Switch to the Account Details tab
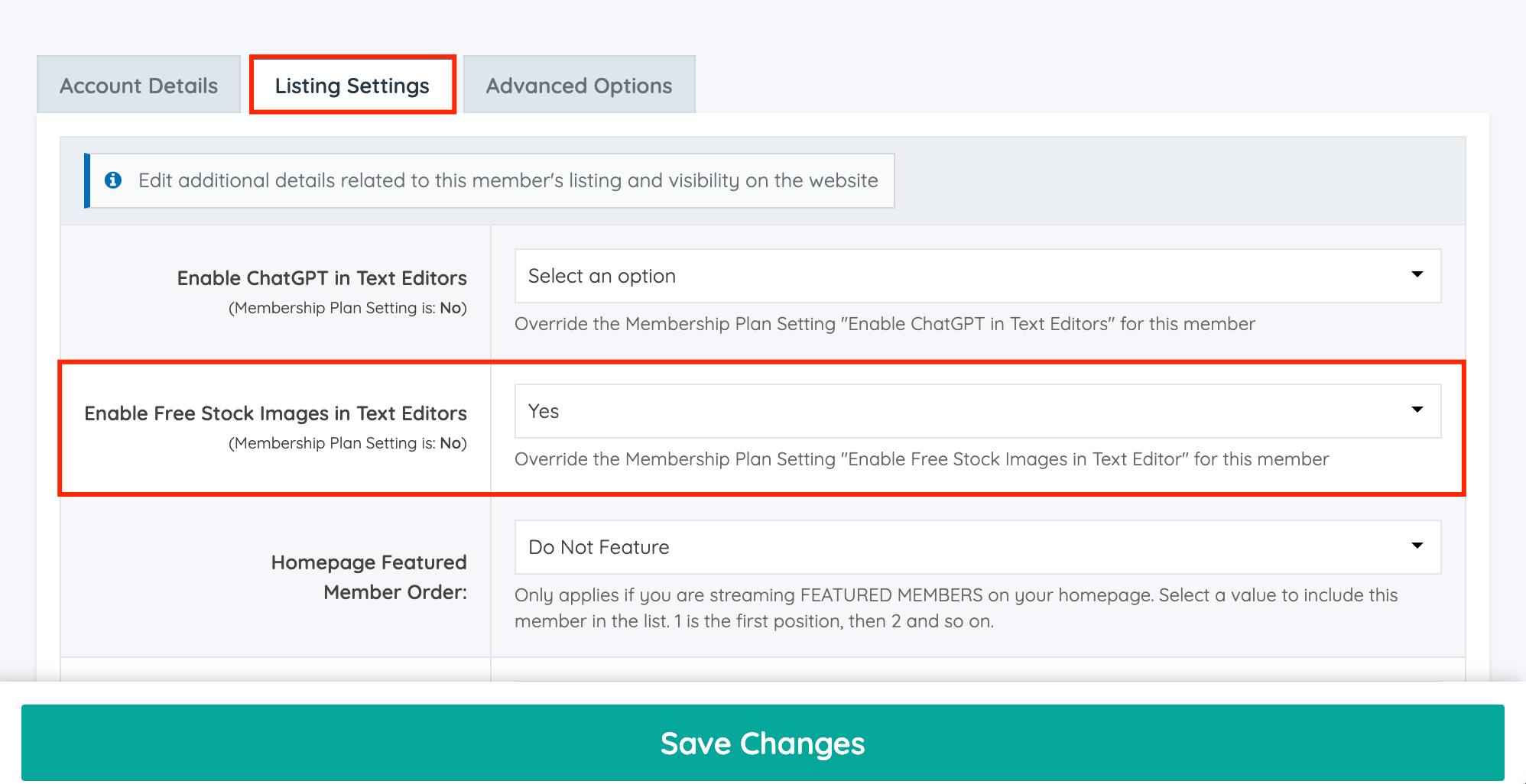The height and width of the screenshot is (784, 1526). click(x=138, y=85)
